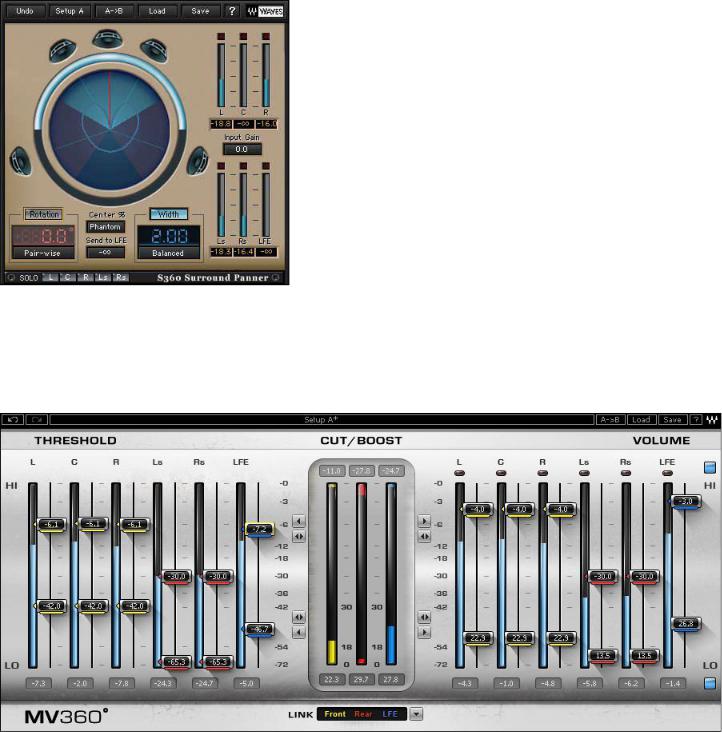Reset the LFE meter clip indicator in S360 Panner
722x732 pixels.
click(266, 166)
